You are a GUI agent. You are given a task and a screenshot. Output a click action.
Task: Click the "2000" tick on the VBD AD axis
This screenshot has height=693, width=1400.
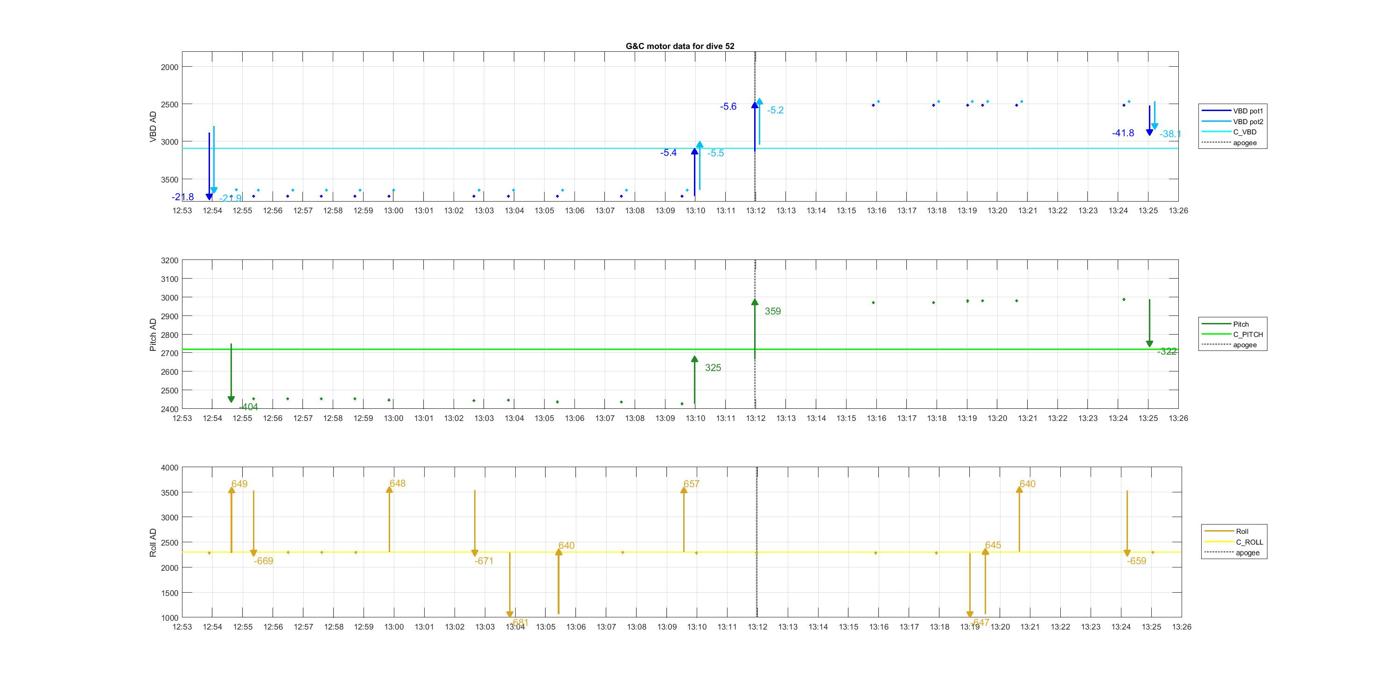(169, 67)
